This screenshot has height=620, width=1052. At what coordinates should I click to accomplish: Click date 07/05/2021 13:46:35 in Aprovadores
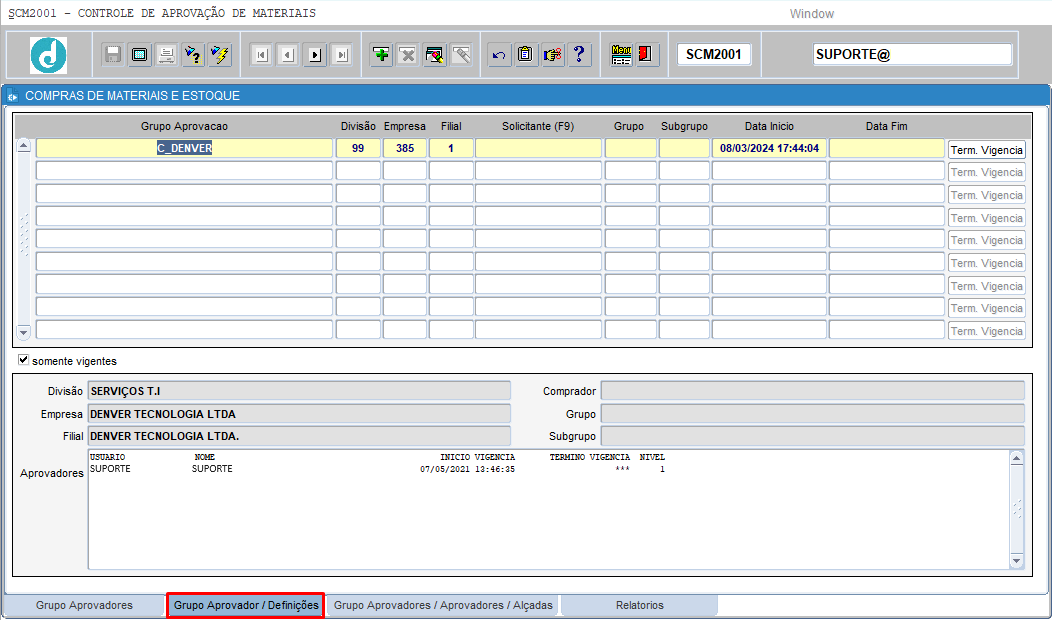click(468, 469)
